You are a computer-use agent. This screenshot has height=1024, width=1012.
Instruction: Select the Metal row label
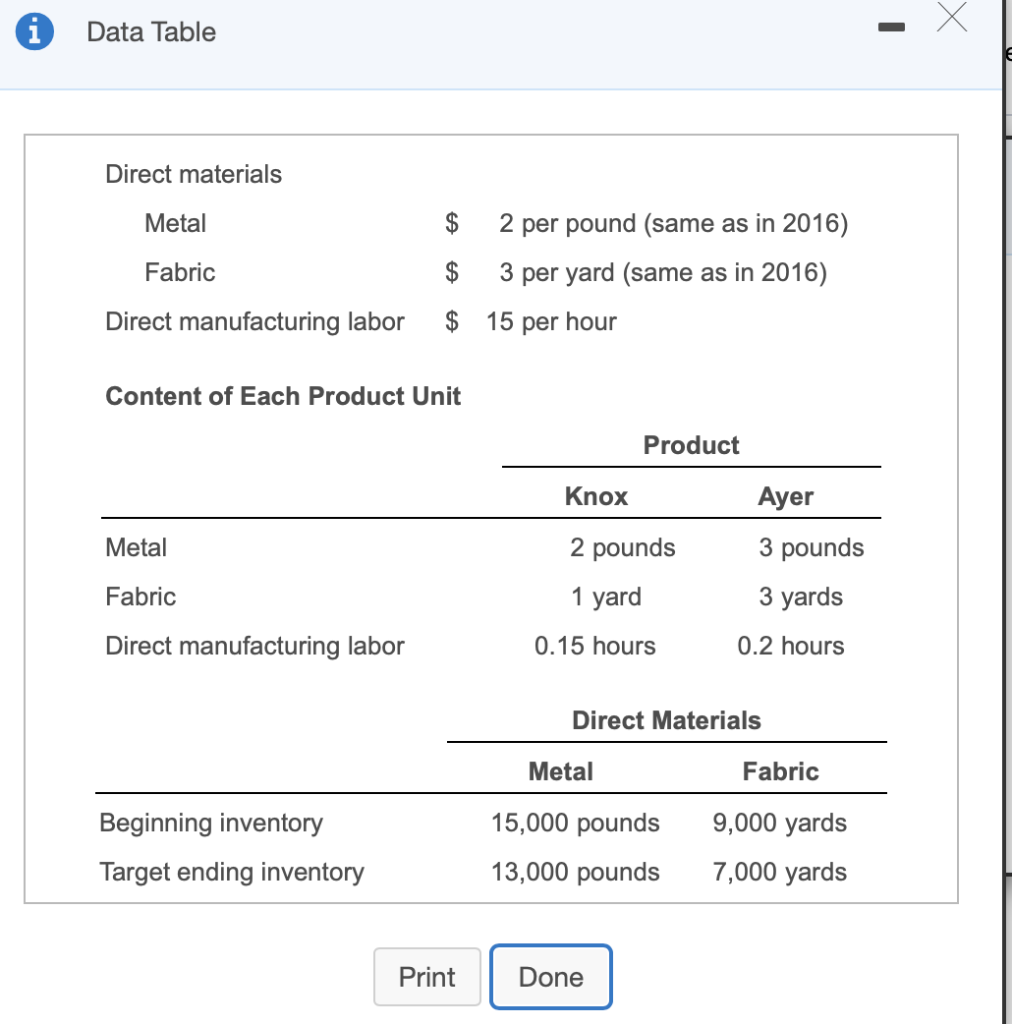pos(136,547)
